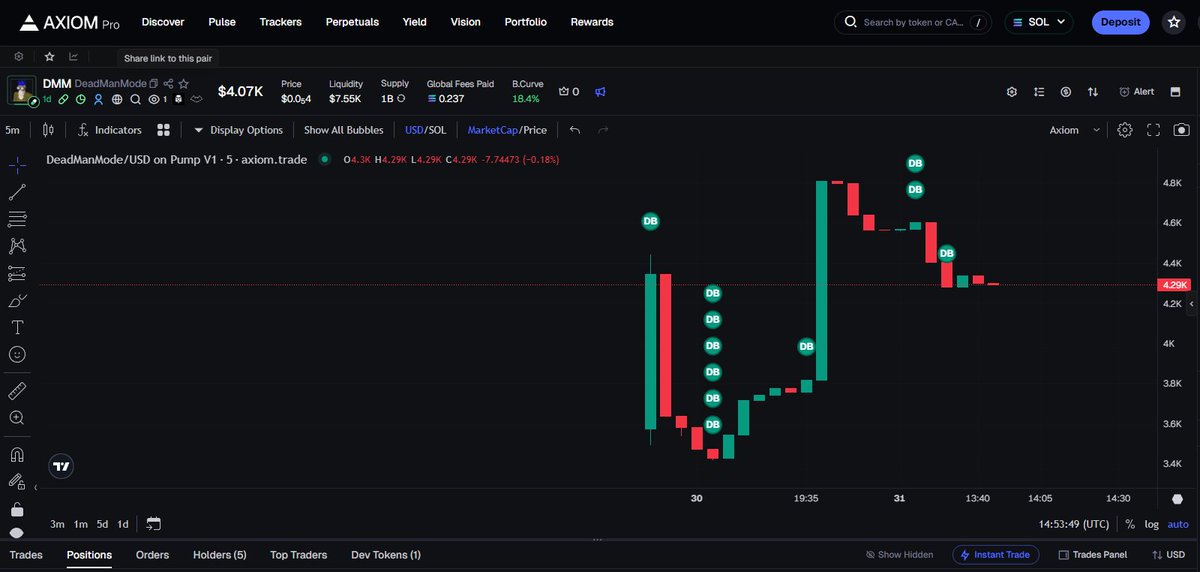This screenshot has width=1200, height=572.
Task: Navigate to the Portfolio page
Action: [x=526, y=22]
